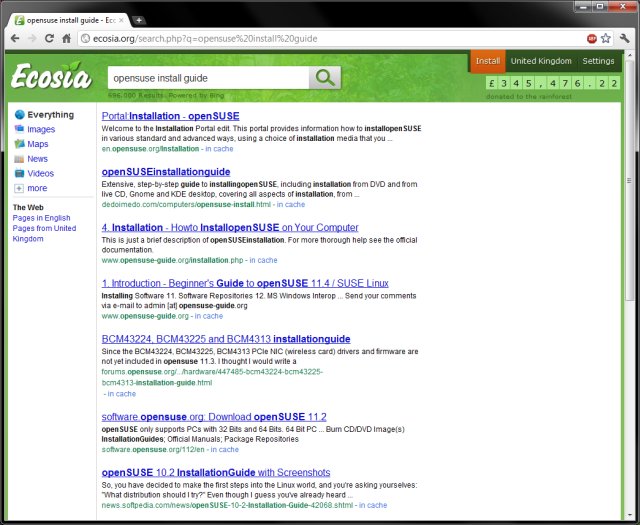Image resolution: width=640 pixels, height=525 pixels.
Task: Open the Chrome wrench menu
Action: point(624,38)
